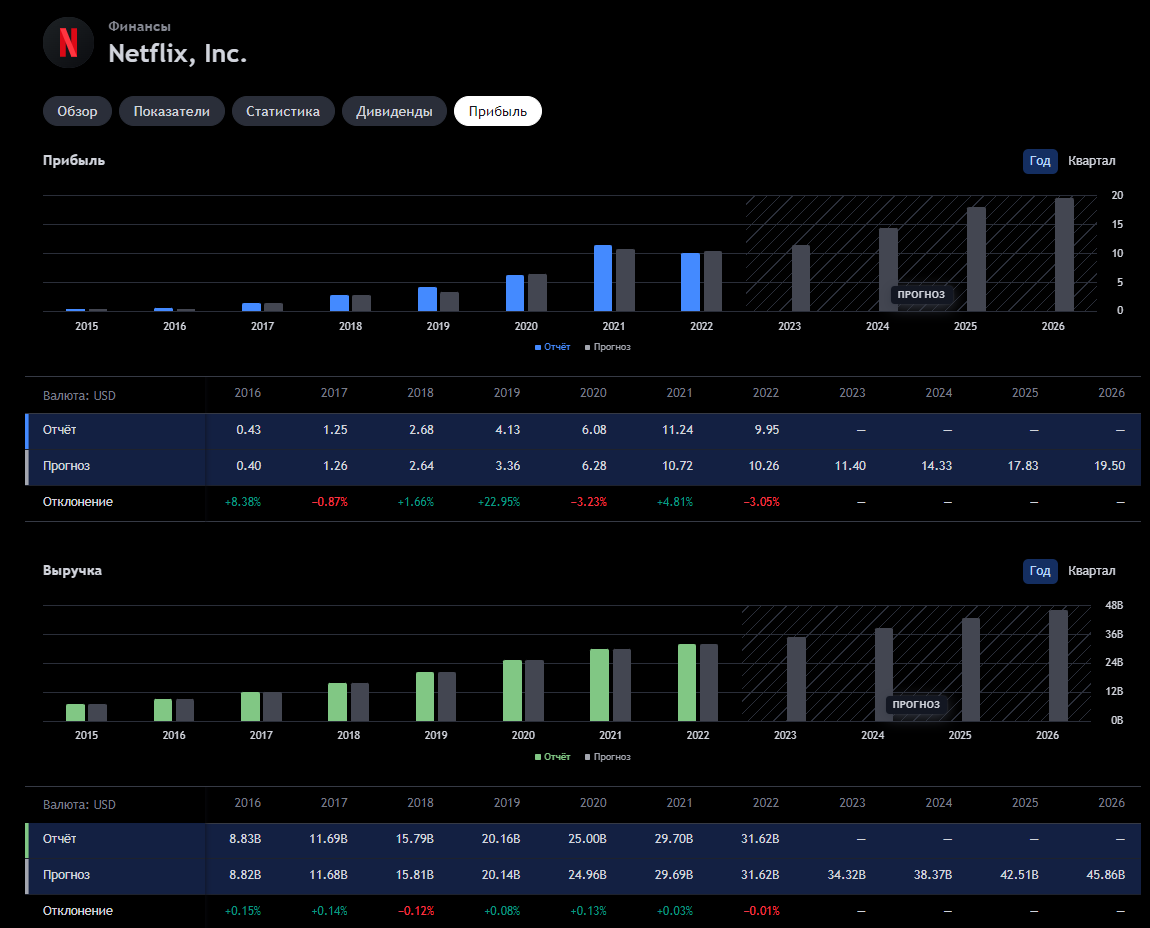Click the Netflix, Inc. title

click(177, 54)
